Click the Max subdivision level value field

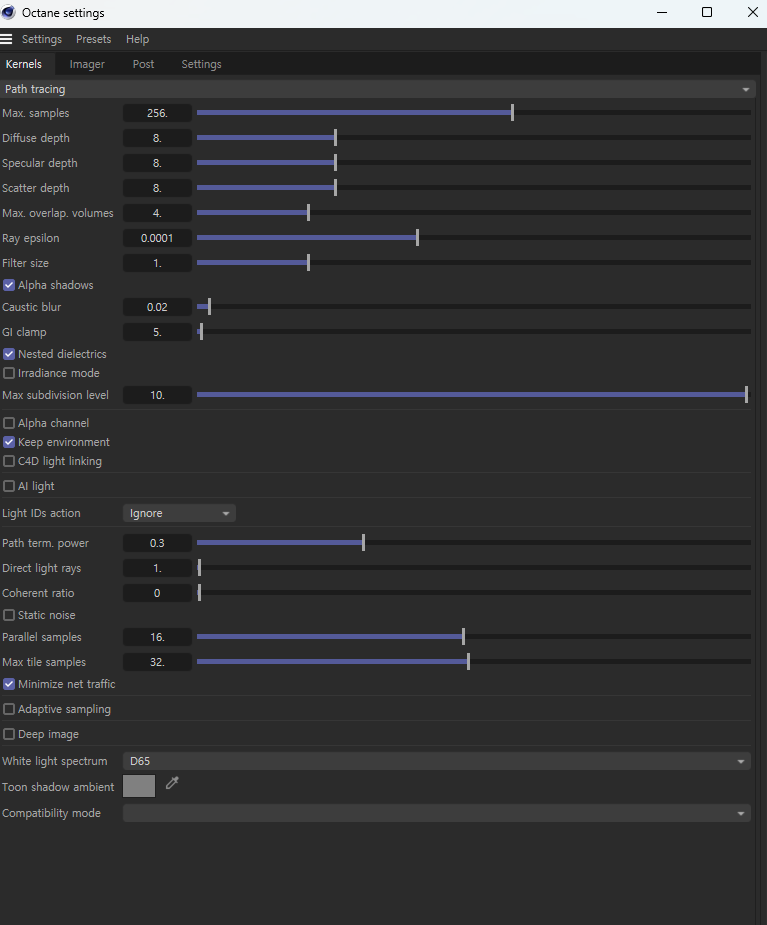157,395
